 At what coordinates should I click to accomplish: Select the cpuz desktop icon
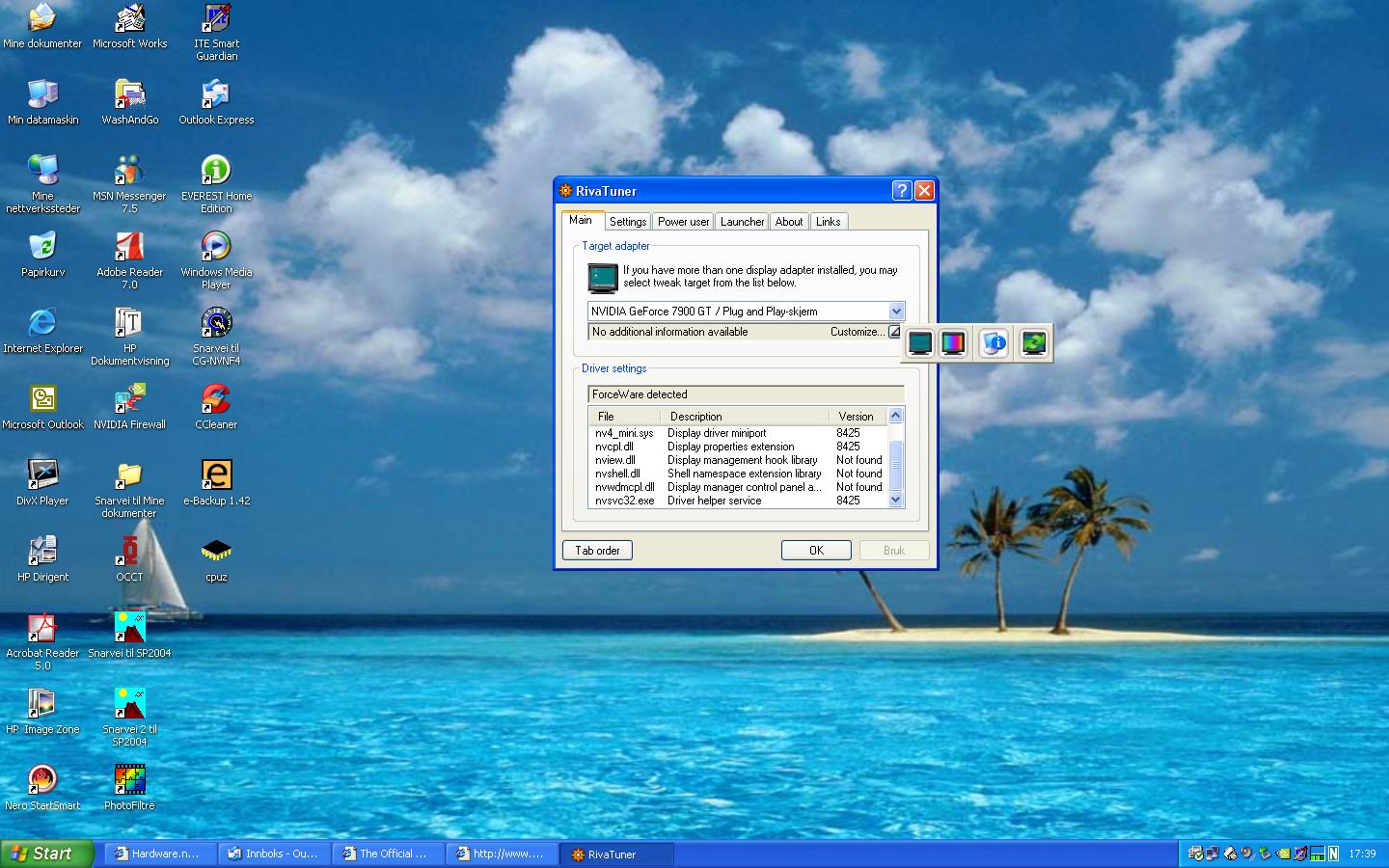point(216,559)
